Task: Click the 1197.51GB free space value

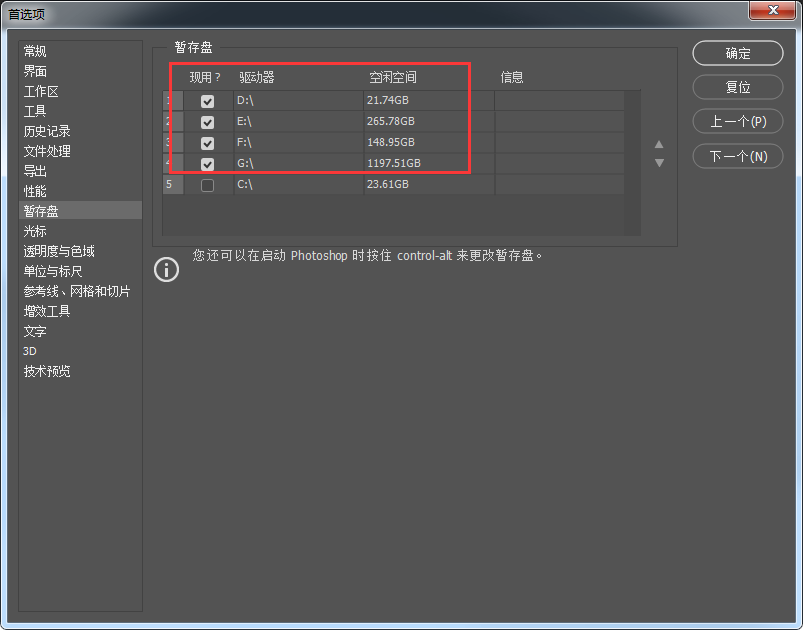Action: [x=394, y=163]
